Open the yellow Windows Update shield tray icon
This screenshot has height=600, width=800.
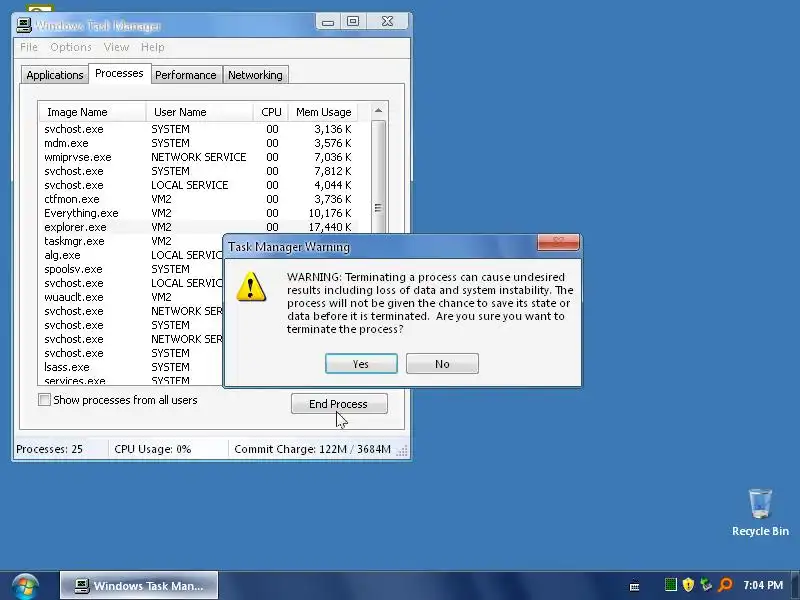pyautogui.click(x=688, y=585)
